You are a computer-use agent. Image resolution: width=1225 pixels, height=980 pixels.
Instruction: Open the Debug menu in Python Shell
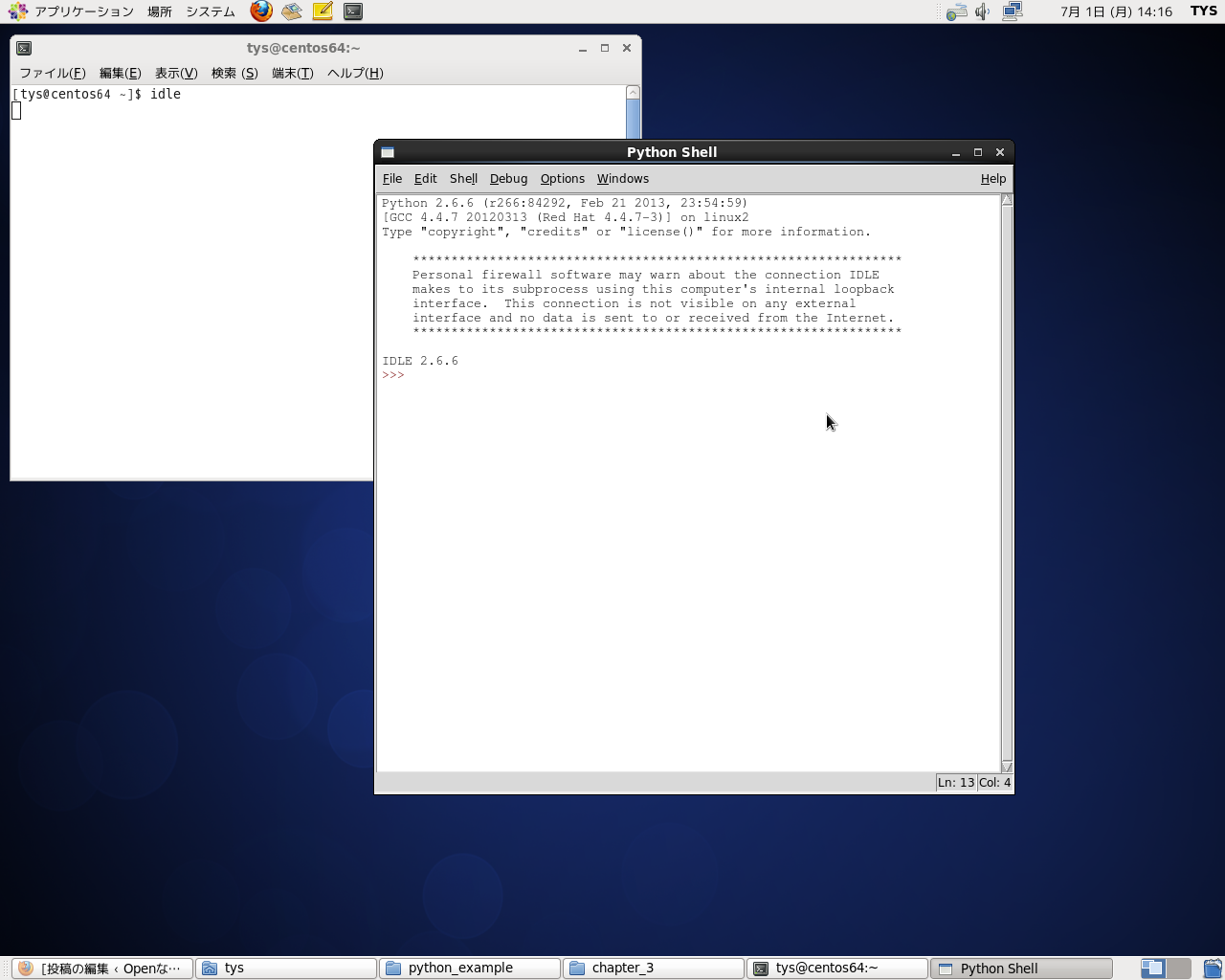coord(508,179)
